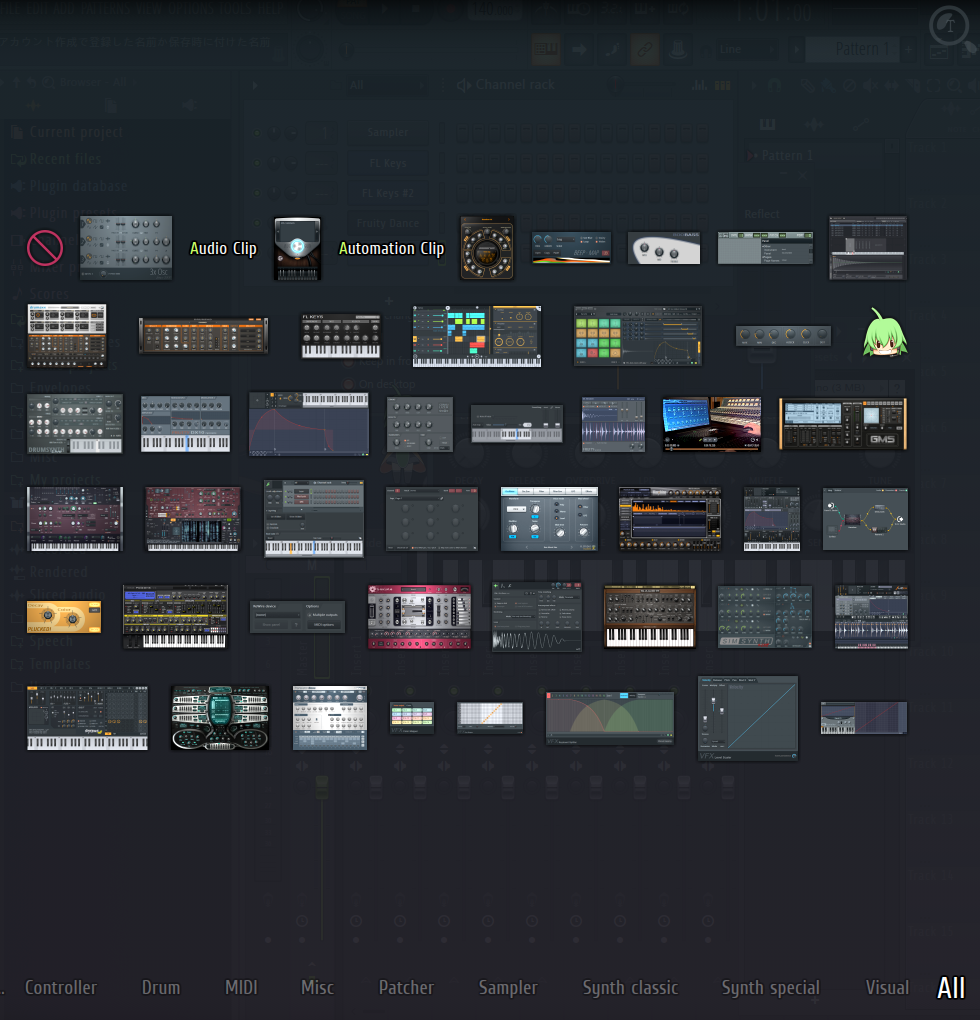Choose the orange Plucked! plugin
Viewport: 980px width, 1020px height.
(64, 617)
